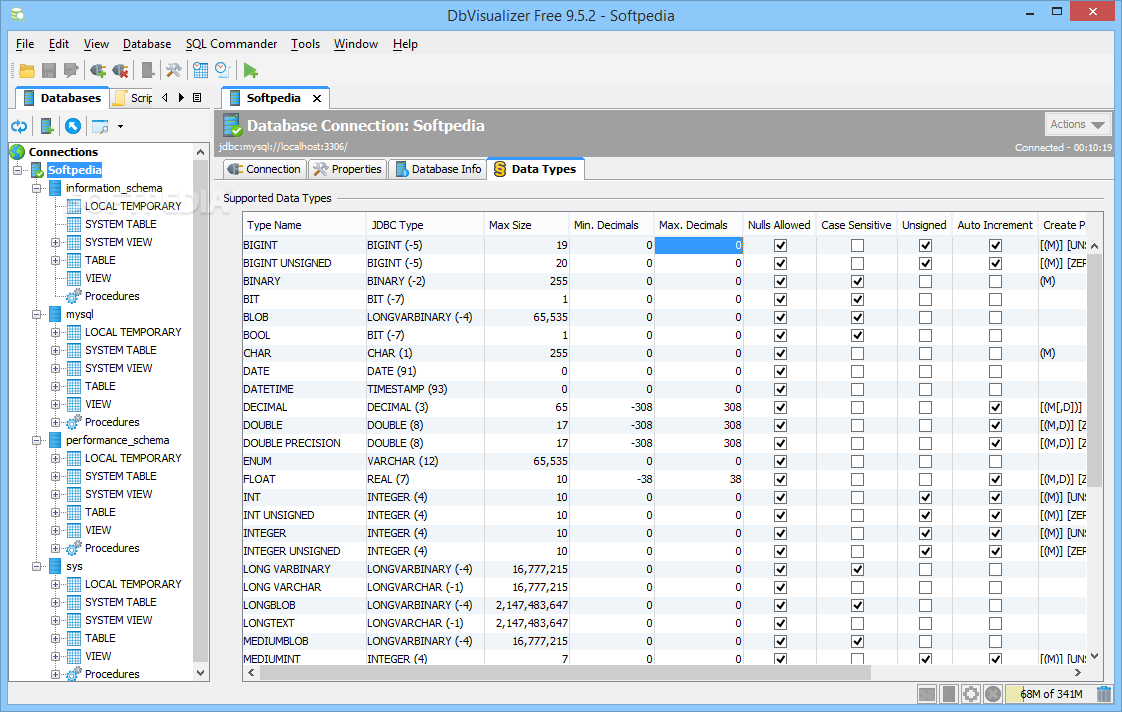Open tool properties via the hammer-and-wrench toolbar icon

click(x=173, y=70)
